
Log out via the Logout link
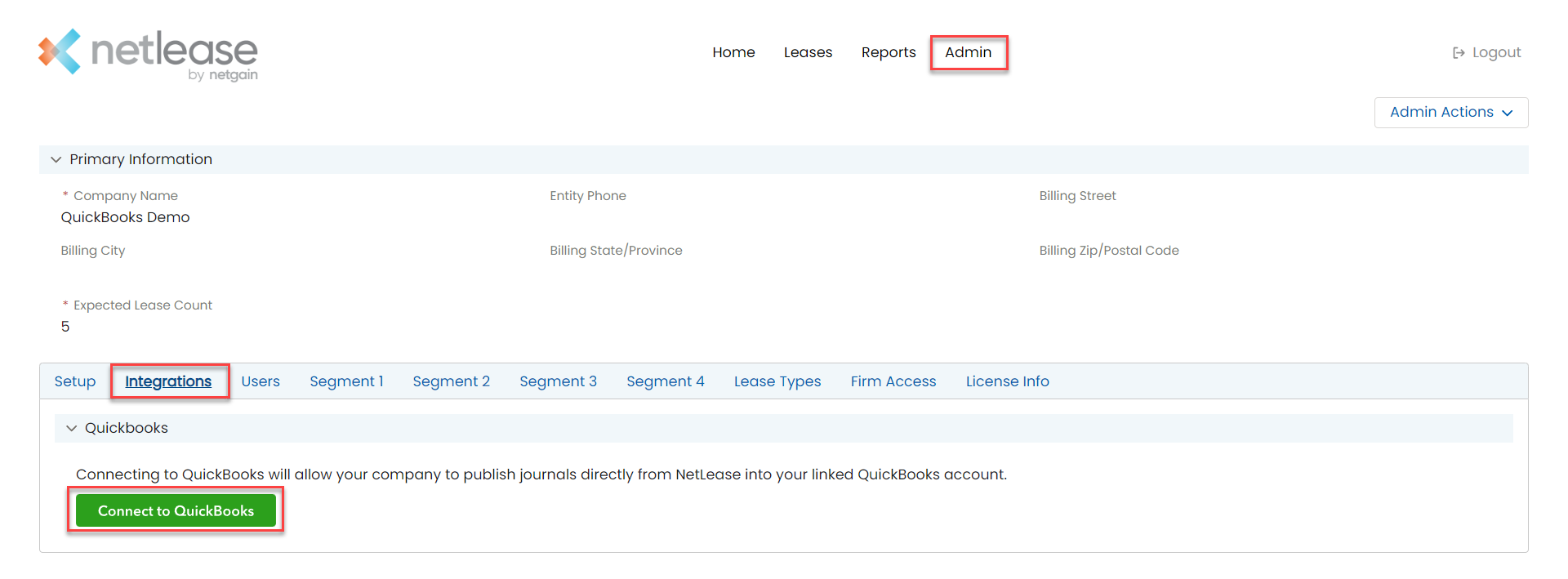(1486, 52)
